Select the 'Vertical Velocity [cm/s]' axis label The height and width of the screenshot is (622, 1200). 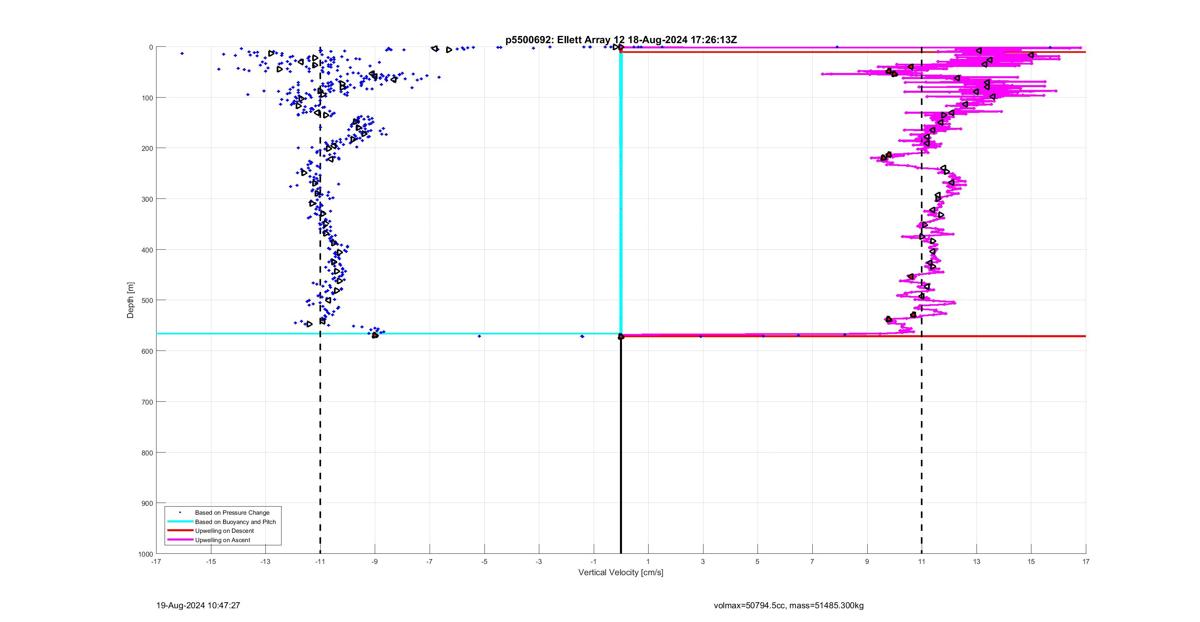(x=620, y=573)
